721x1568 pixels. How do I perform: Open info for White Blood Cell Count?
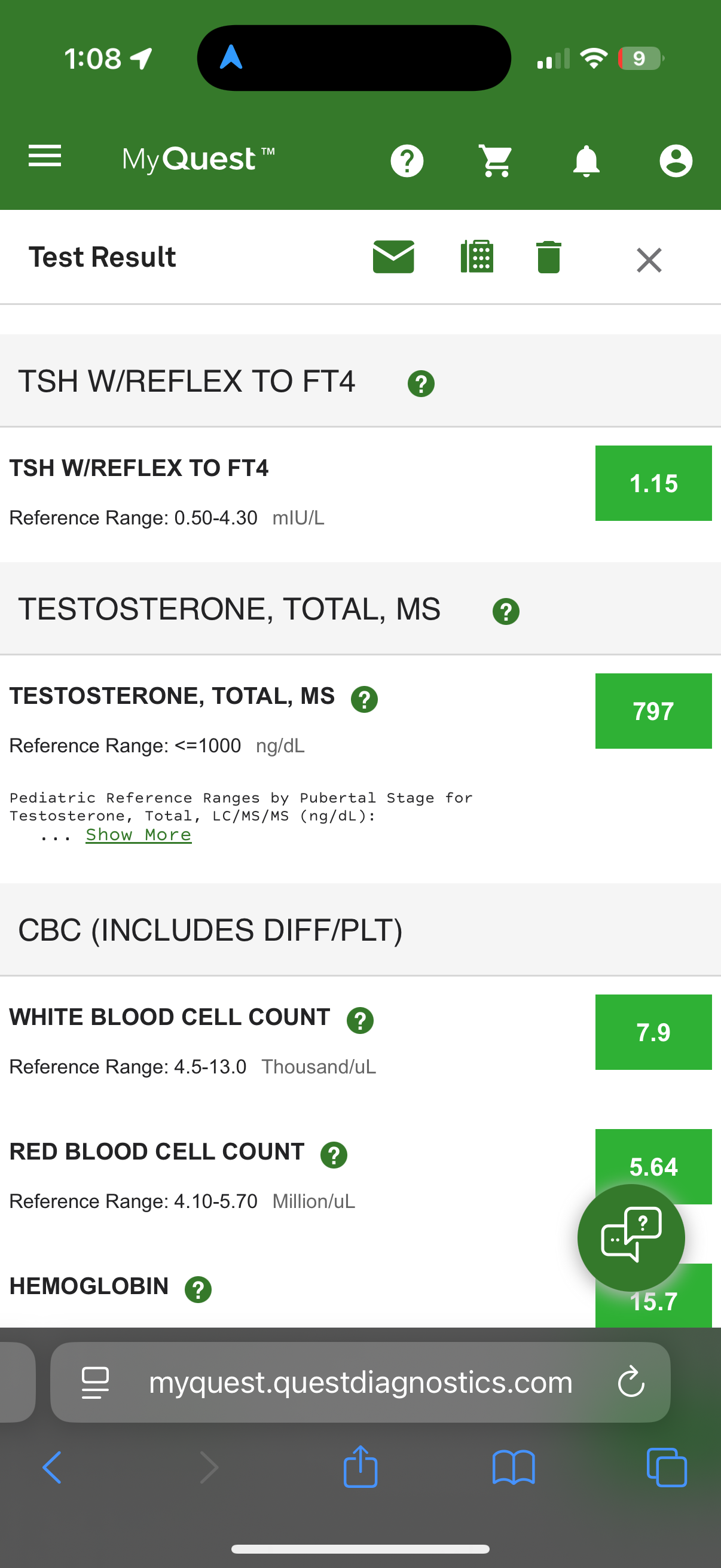click(359, 1020)
